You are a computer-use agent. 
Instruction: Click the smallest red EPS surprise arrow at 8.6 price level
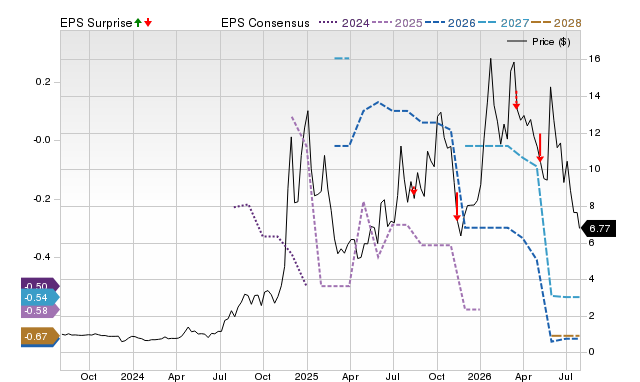click(x=413, y=190)
